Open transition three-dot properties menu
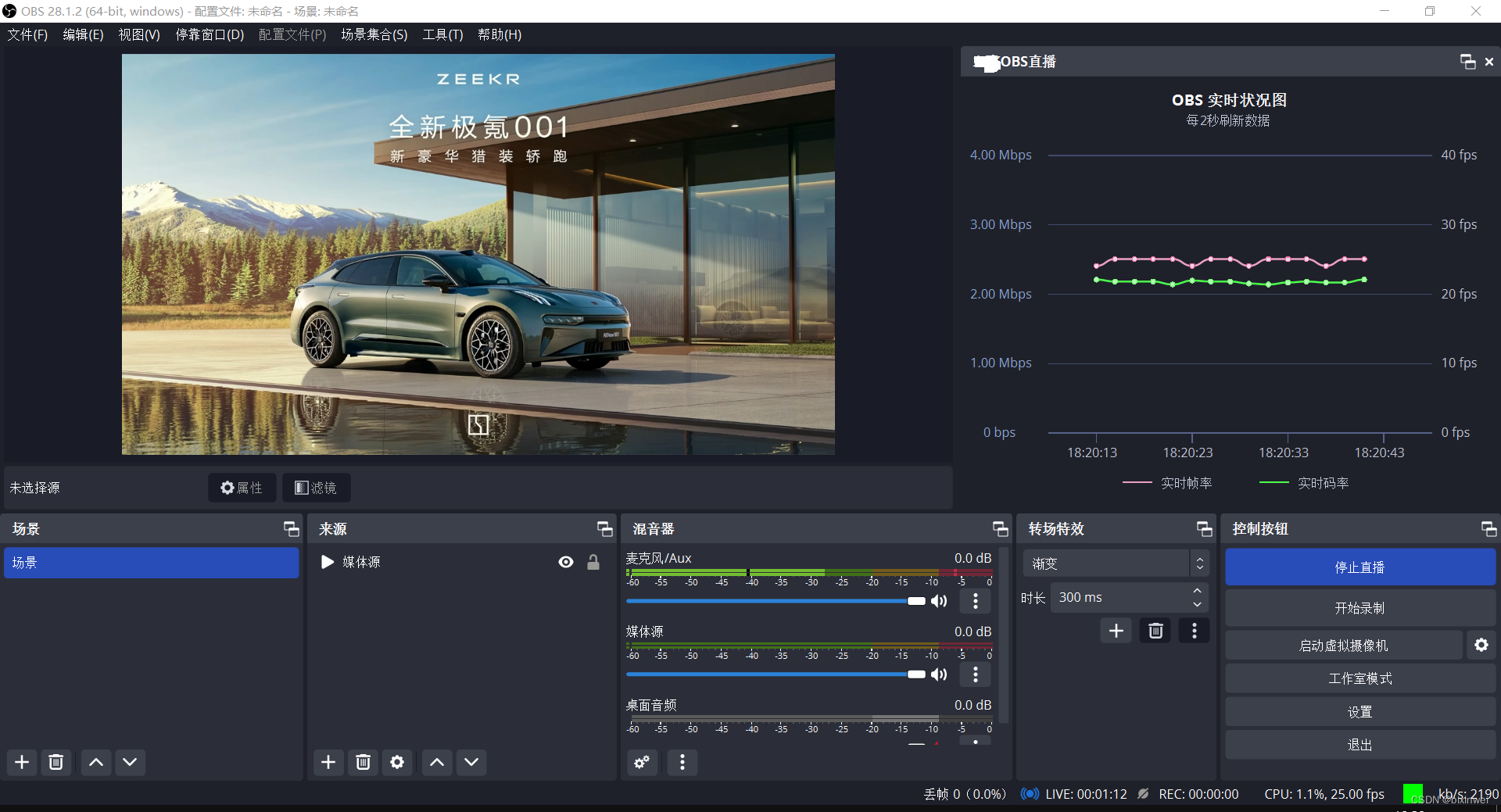The height and width of the screenshot is (812, 1501). tap(1195, 631)
